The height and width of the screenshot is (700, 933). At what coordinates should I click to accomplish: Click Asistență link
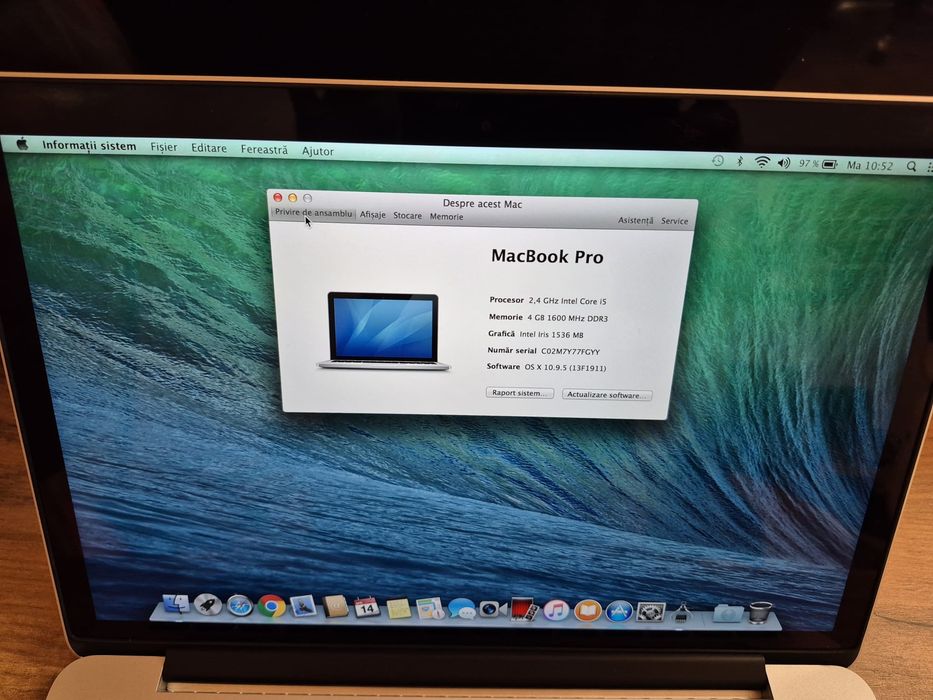point(635,220)
